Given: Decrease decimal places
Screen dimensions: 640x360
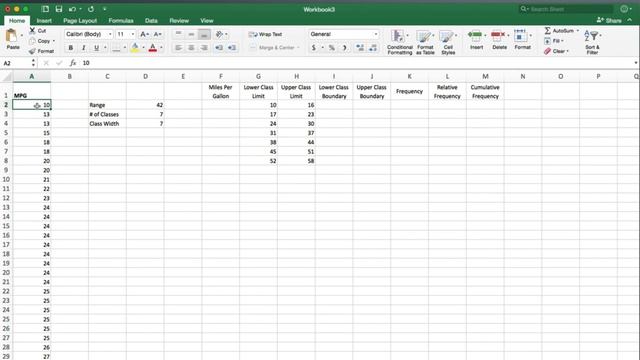Looking at the screenshot, I should (x=373, y=48).
